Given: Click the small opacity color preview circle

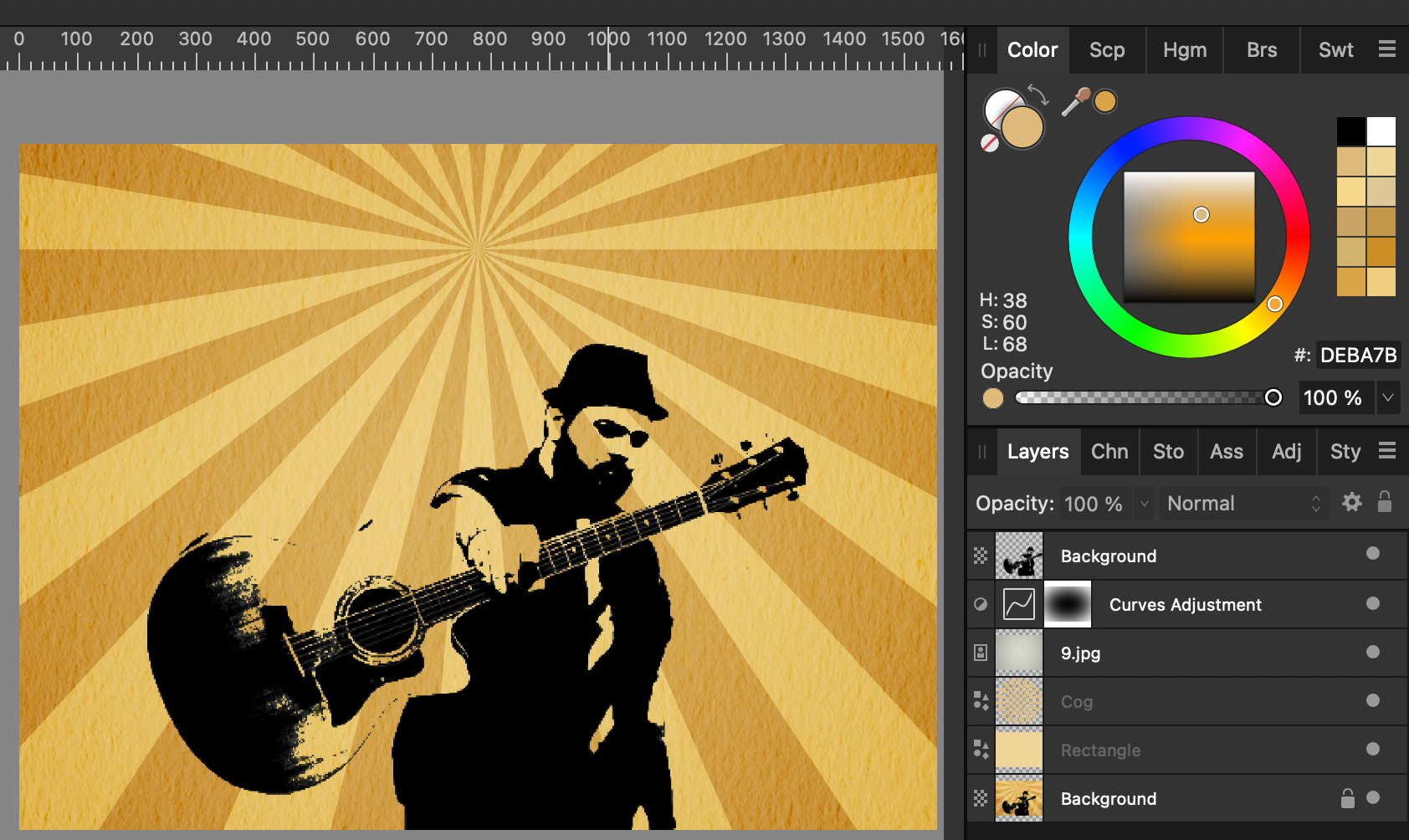Looking at the screenshot, I should pyautogui.click(x=993, y=398).
